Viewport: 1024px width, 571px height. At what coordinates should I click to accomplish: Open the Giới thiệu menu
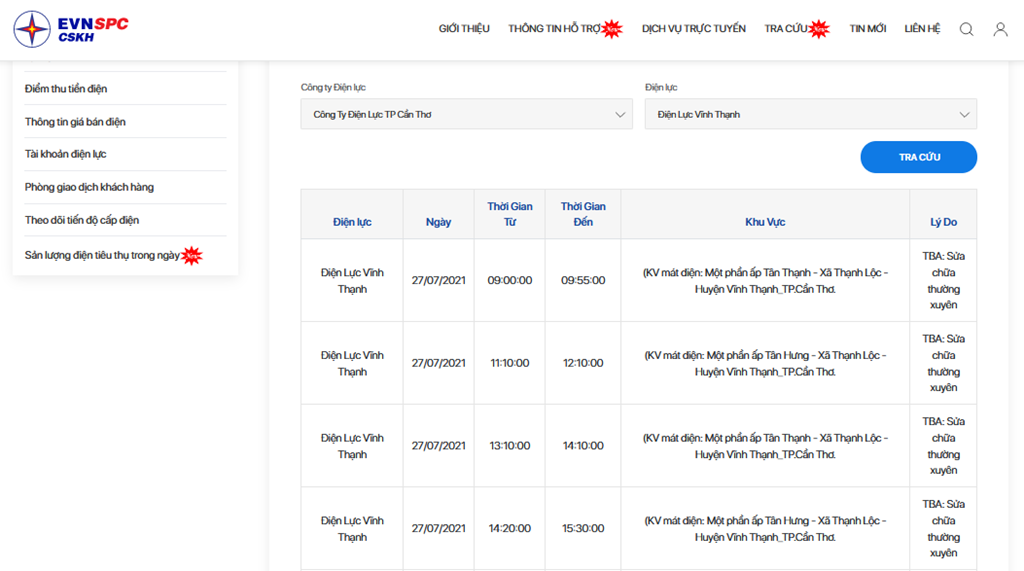tap(464, 29)
